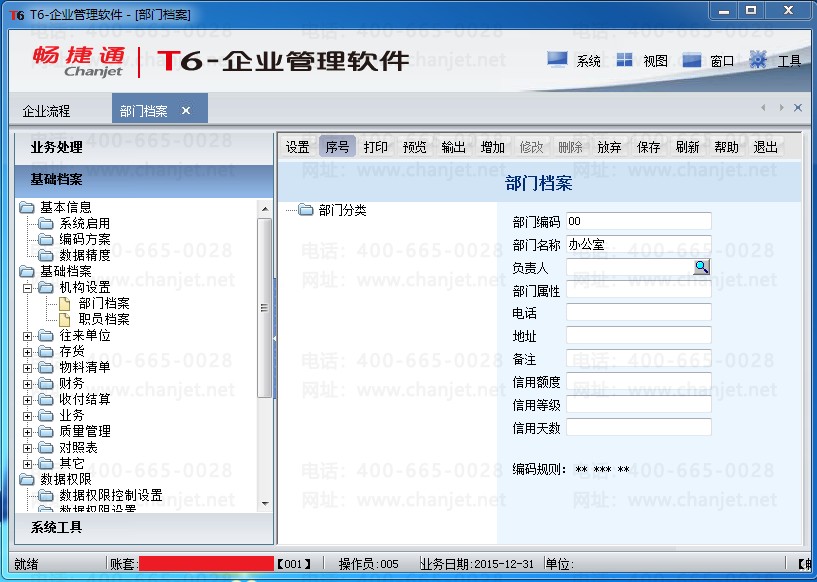This screenshot has width=817, height=582.
Task: Click 预览 in the toolbar
Action: click(x=415, y=147)
